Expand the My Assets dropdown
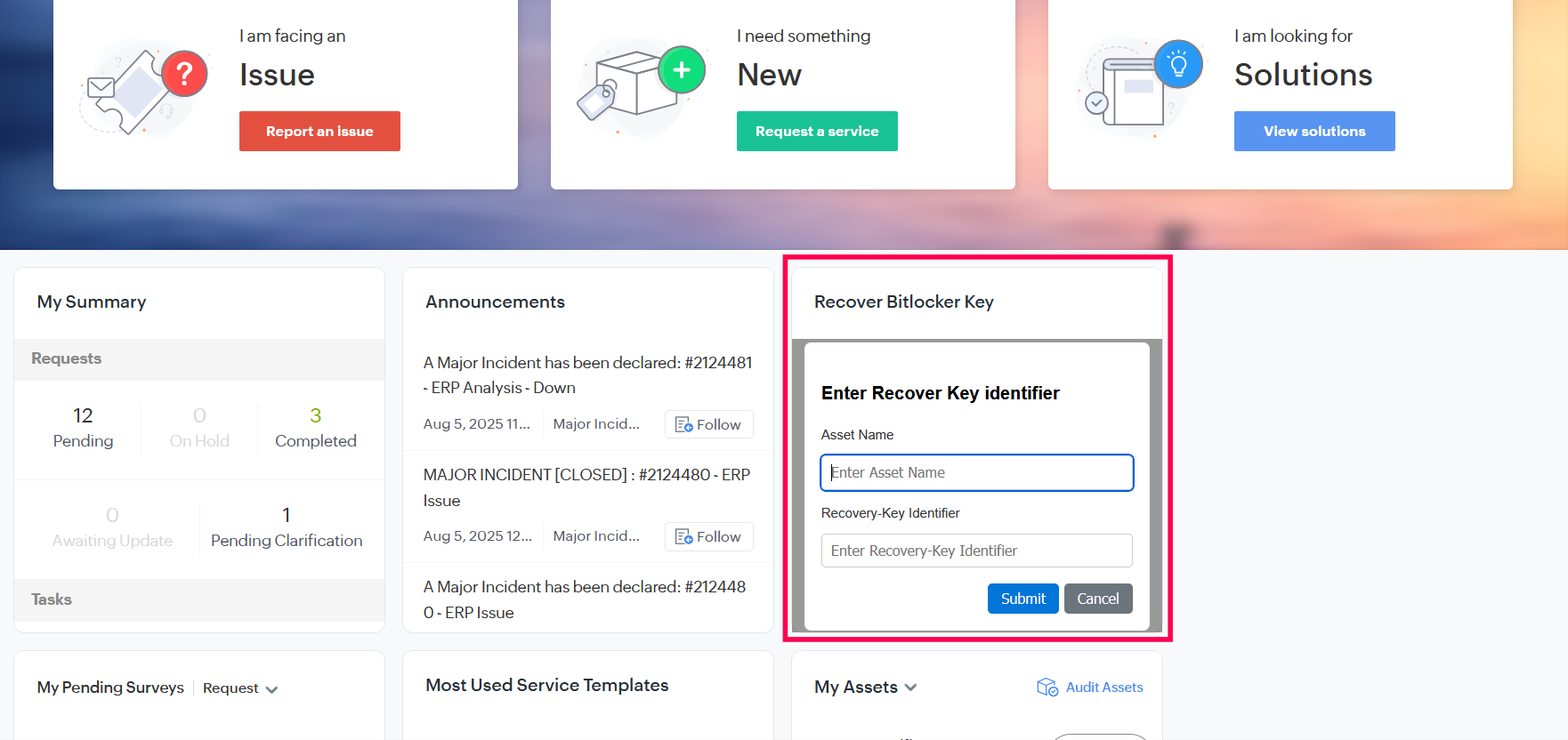 pyautogui.click(x=866, y=688)
